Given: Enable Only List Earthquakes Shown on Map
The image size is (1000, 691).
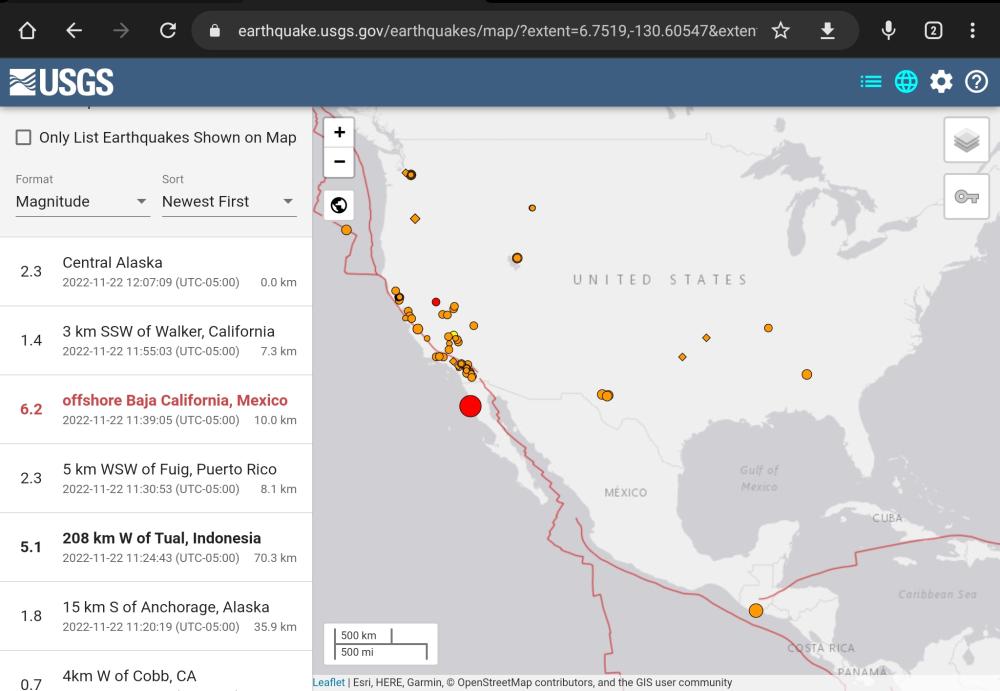Looking at the screenshot, I should click(24, 138).
